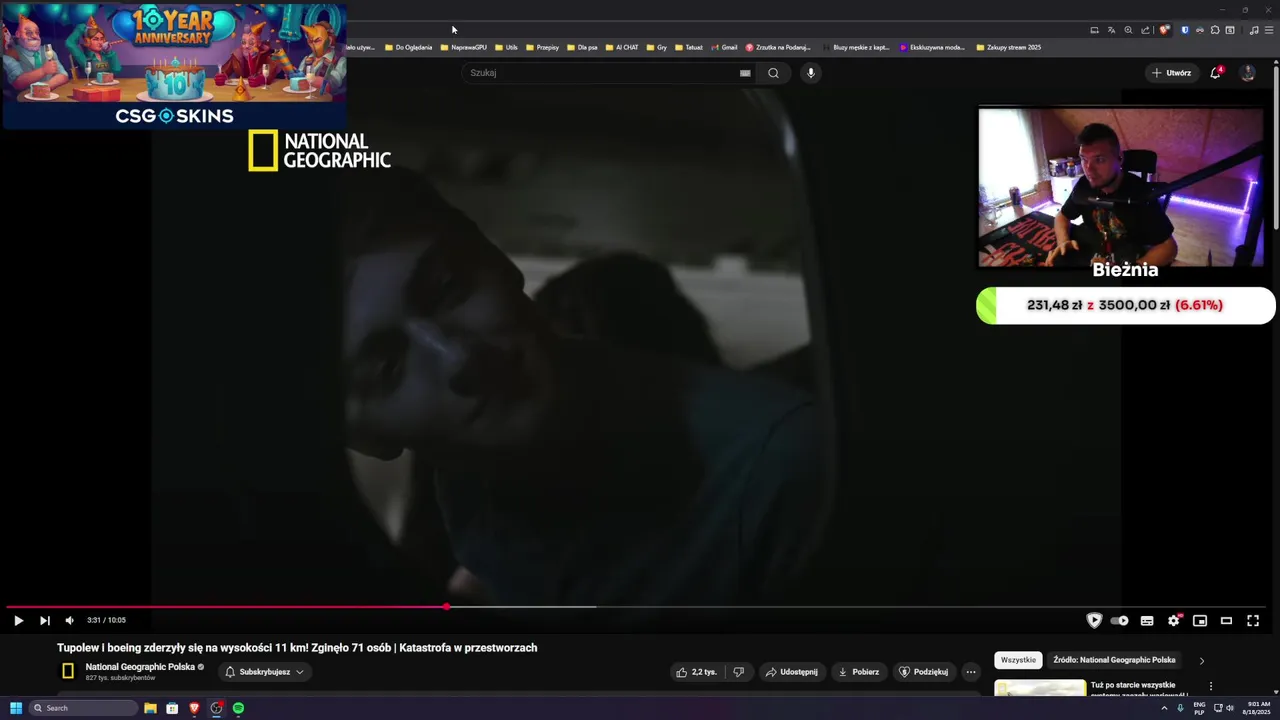Dislike the video
Viewport: 1280px width, 720px height.
pos(738,672)
